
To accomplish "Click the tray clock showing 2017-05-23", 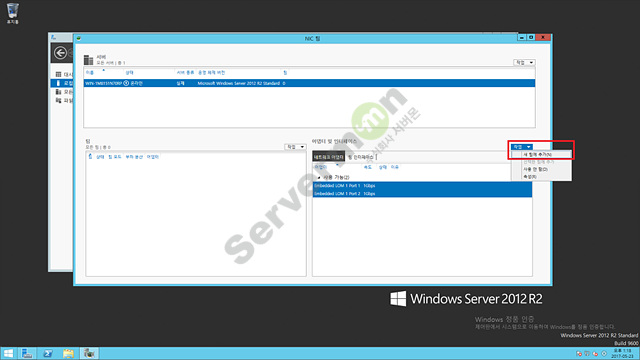I will coord(623,353).
